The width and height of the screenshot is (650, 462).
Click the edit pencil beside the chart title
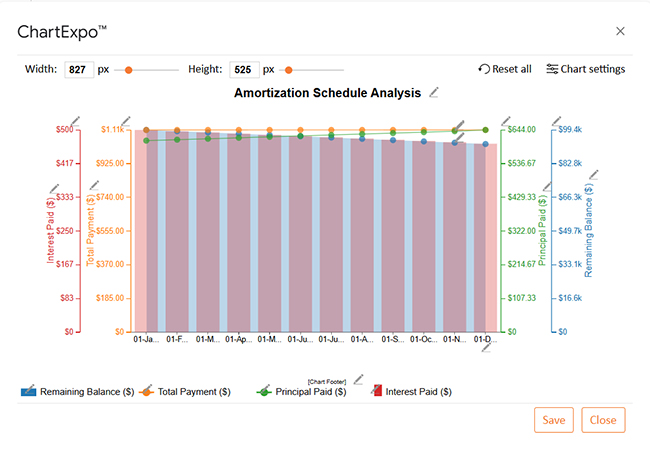[x=434, y=93]
